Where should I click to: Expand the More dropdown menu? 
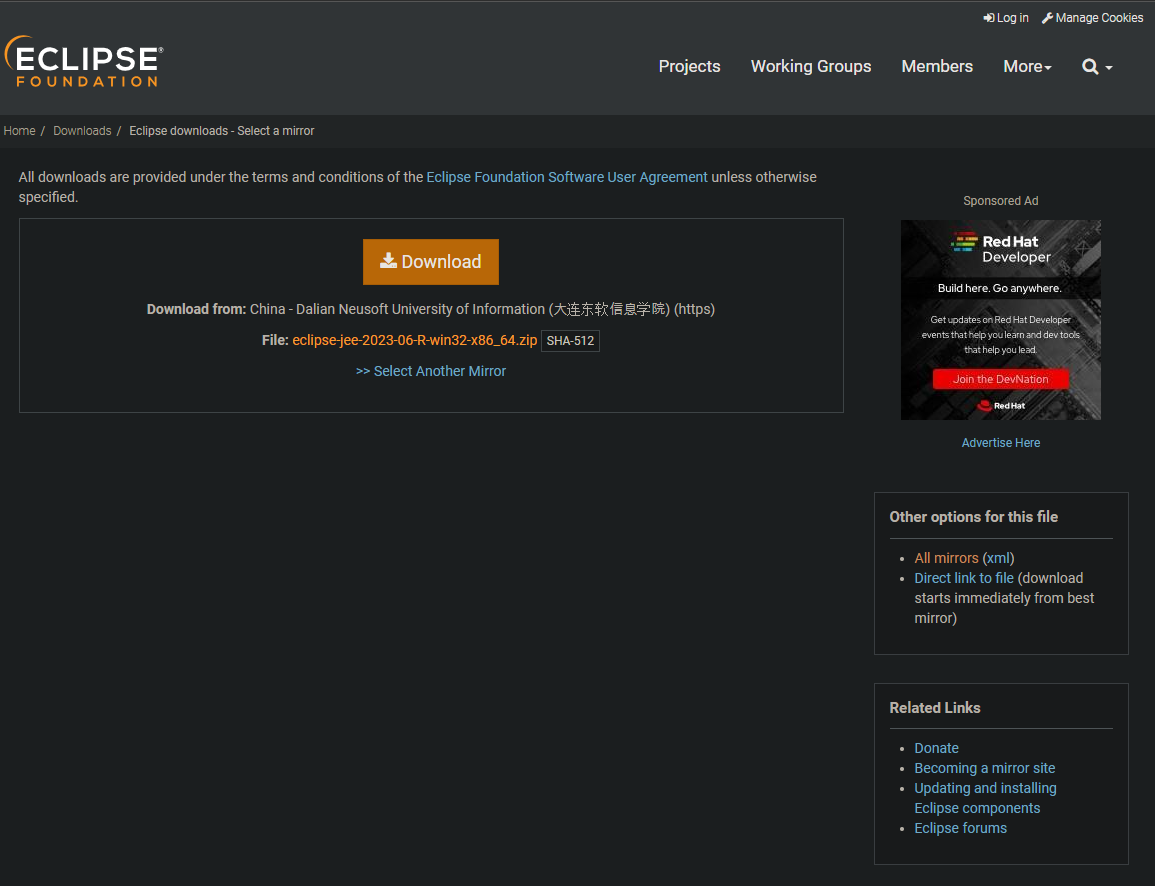[1027, 66]
